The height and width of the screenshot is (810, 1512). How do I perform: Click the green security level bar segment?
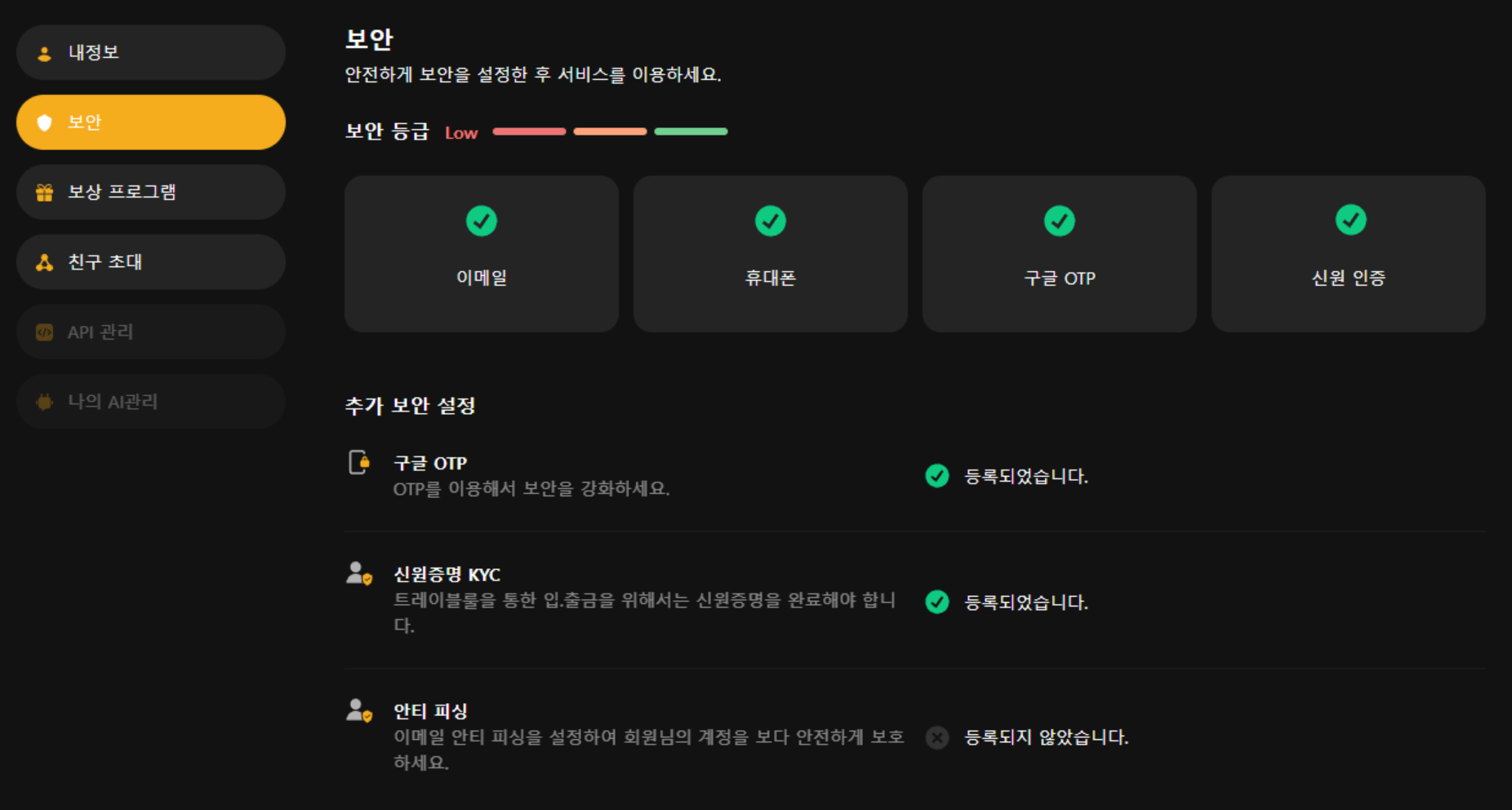coord(691,131)
